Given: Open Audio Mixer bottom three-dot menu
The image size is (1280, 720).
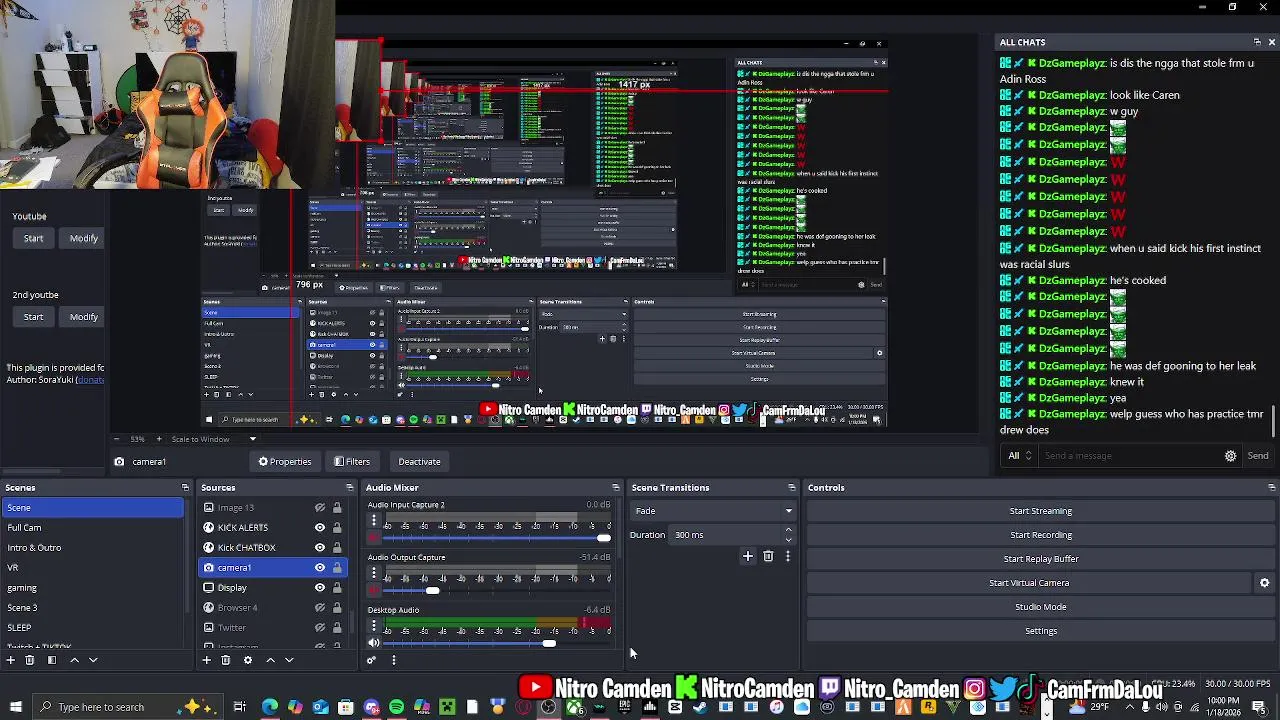Looking at the screenshot, I should click(393, 660).
